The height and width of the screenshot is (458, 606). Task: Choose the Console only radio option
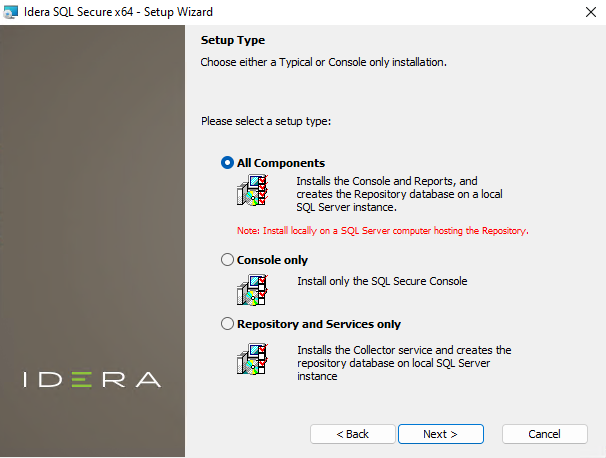(227, 260)
